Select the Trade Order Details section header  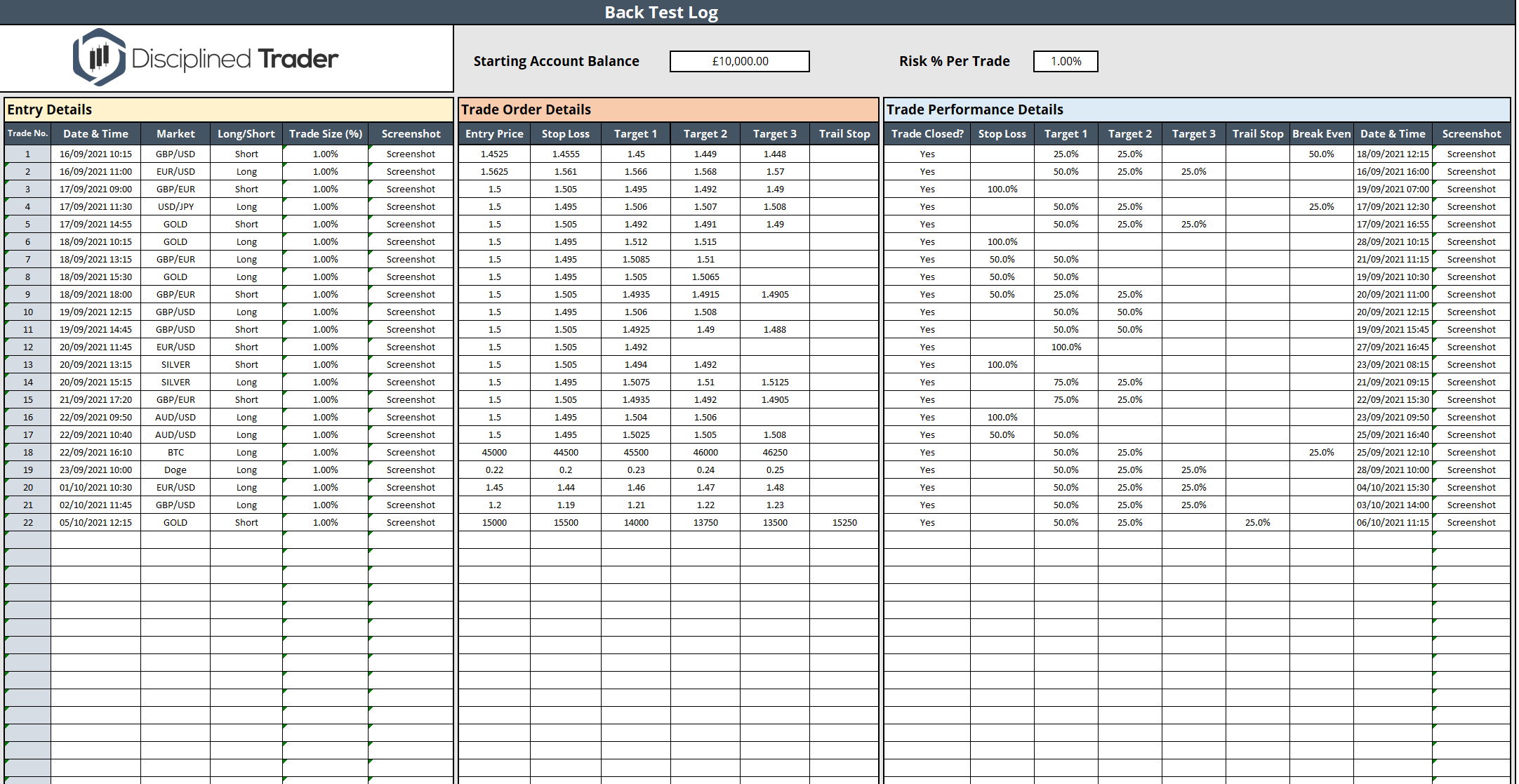pos(668,109)
